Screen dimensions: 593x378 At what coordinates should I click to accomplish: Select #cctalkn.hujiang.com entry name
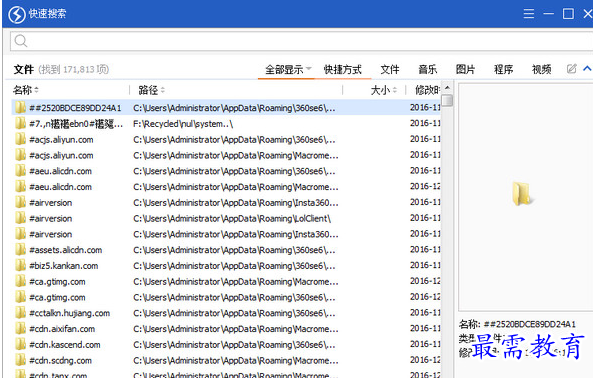[x=70, y=313]
